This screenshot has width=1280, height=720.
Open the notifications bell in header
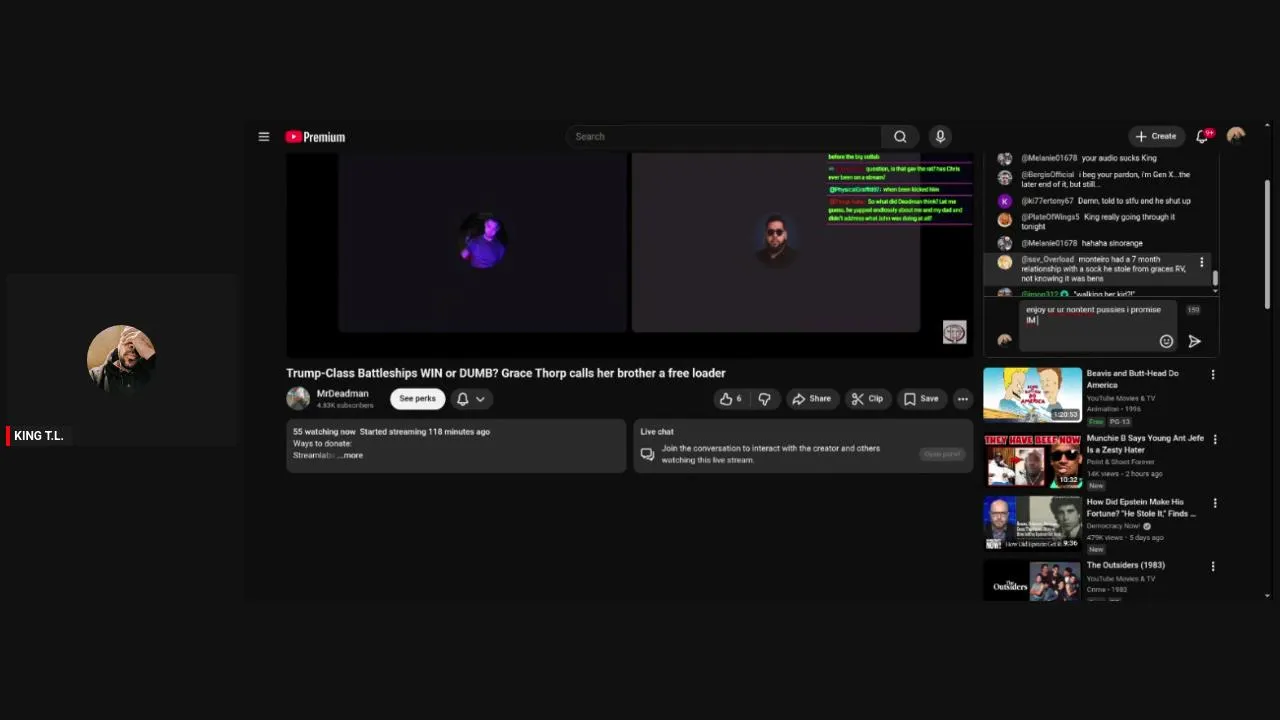tap(1203, 136)
